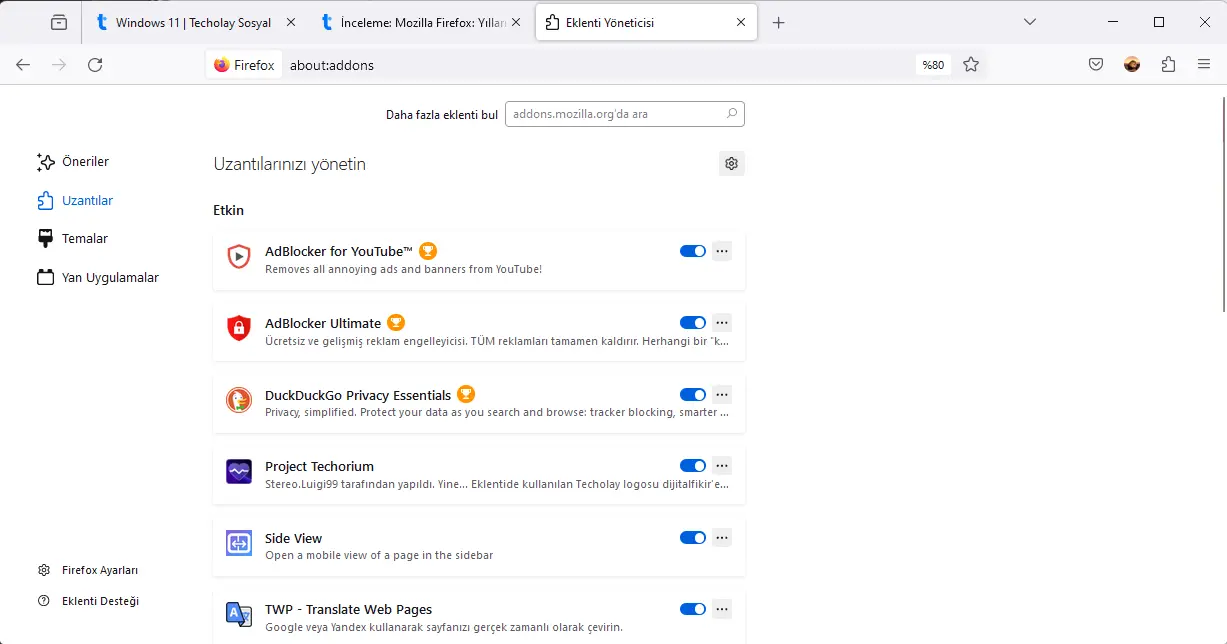This screenshot has height=644, width=1227.
Task: Open the Öneriler section
Action: pos(73,162)
